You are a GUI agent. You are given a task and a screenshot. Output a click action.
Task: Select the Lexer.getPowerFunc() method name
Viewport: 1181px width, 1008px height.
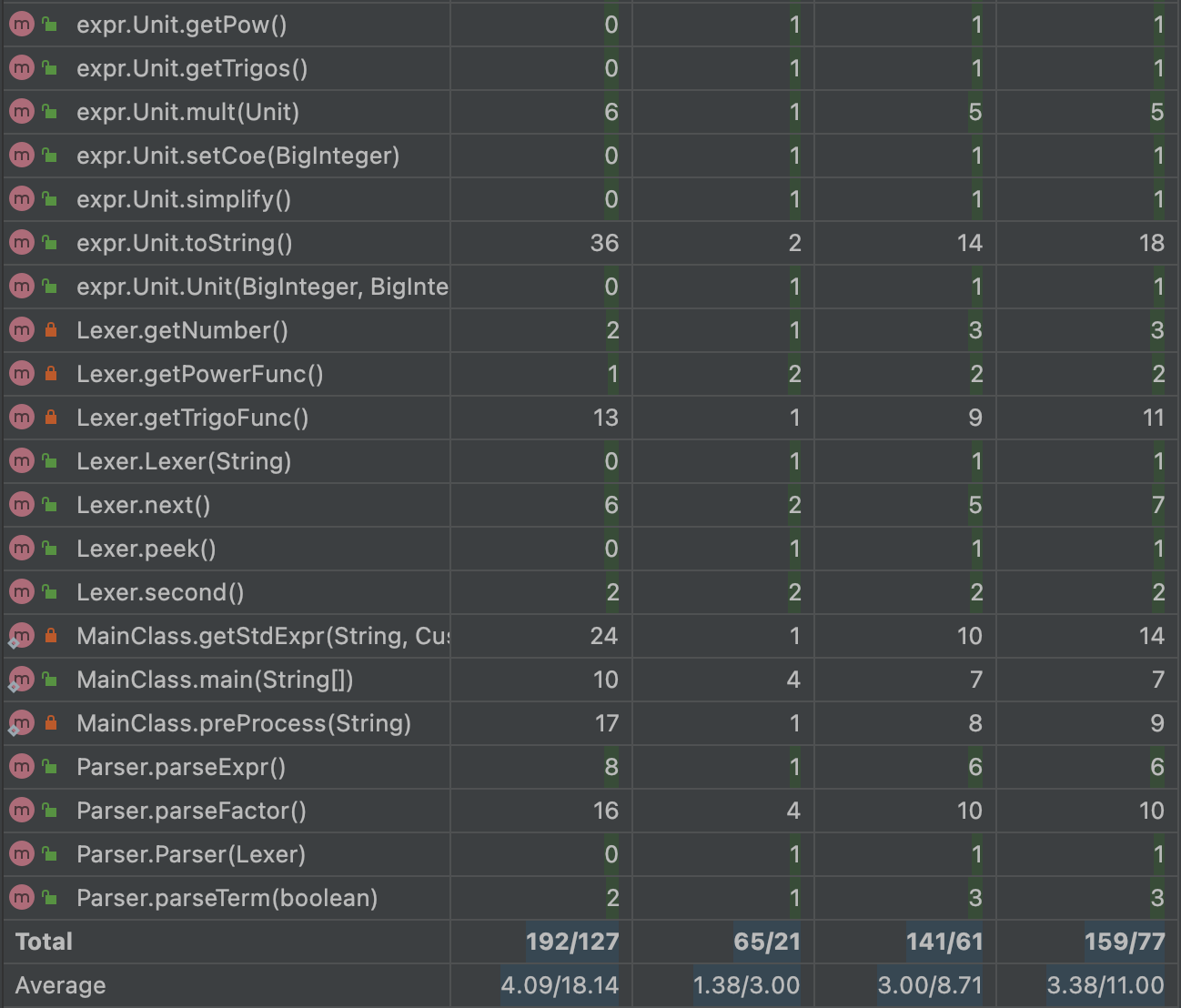click(x=200, y=374)
